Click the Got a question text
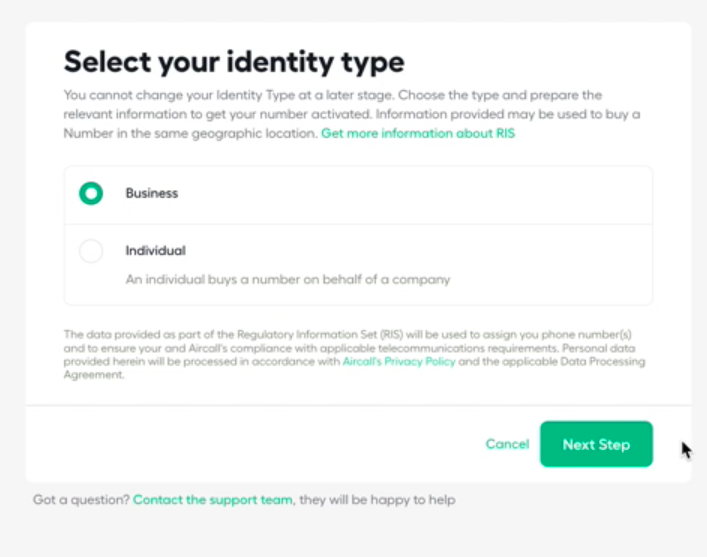The height and width of the screenshot is (557, 707). (81, 500)
